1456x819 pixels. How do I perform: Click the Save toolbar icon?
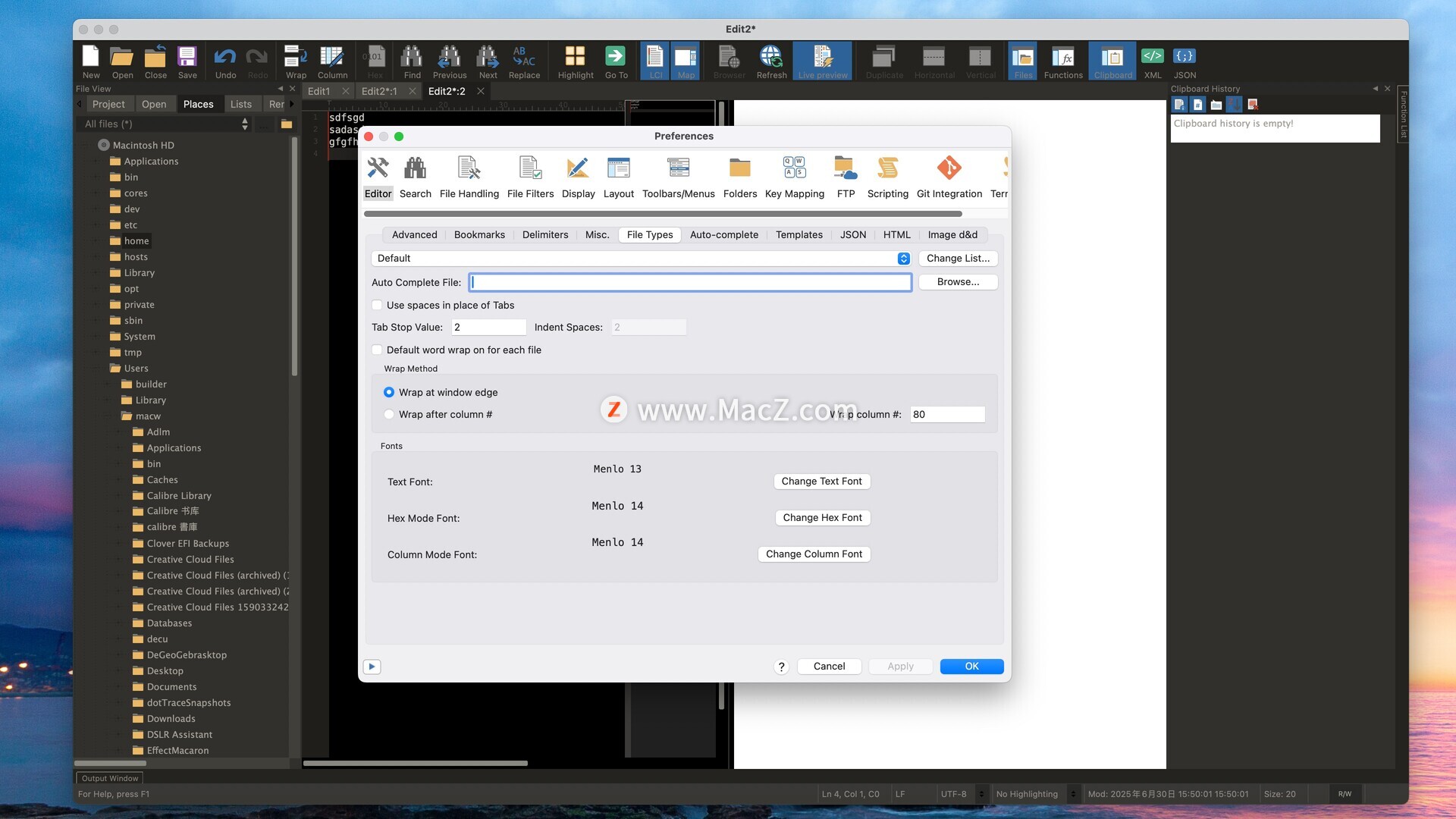[187, 61]
